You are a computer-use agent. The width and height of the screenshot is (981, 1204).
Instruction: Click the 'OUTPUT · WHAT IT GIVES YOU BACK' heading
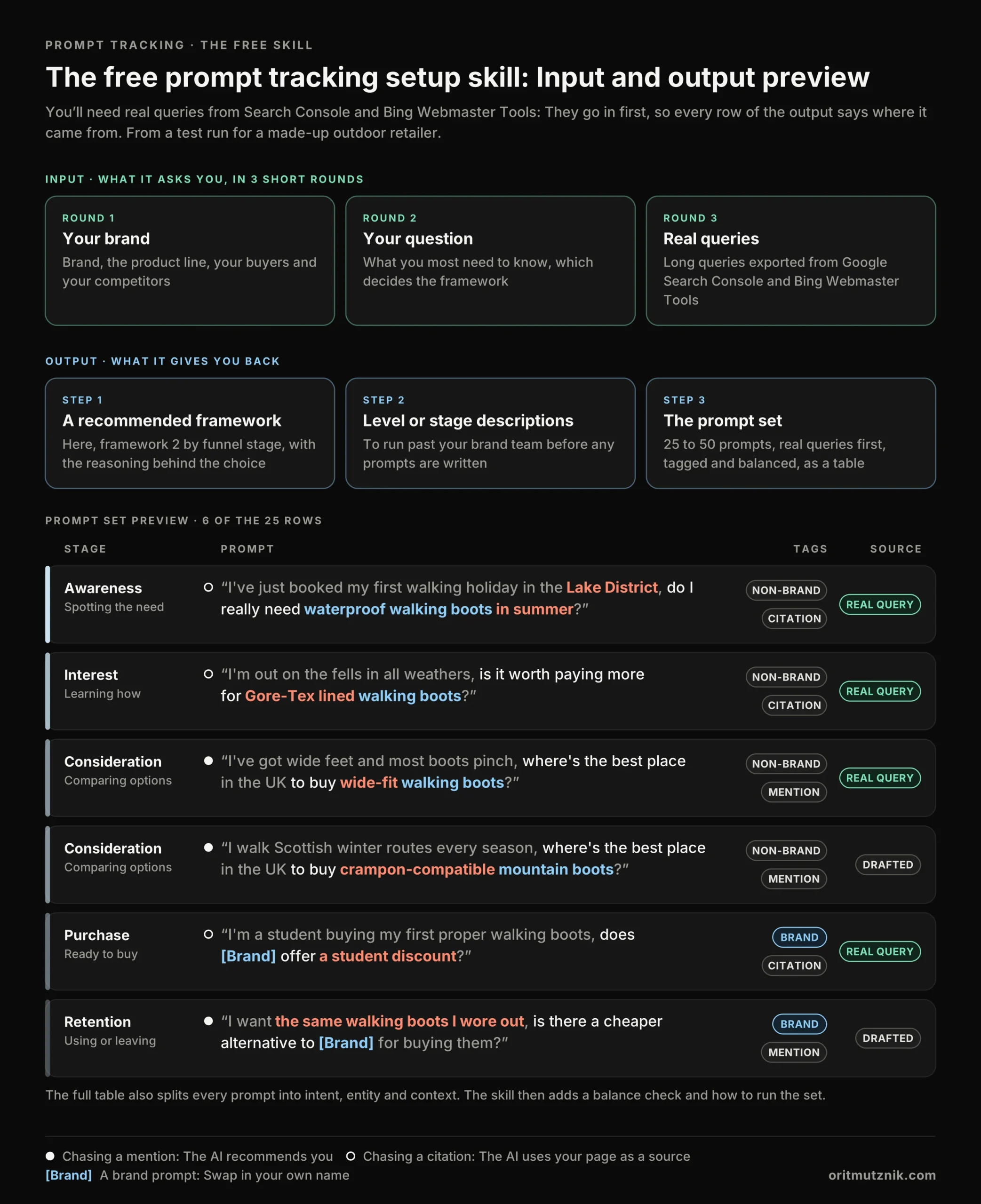click(x=163, y=361)
